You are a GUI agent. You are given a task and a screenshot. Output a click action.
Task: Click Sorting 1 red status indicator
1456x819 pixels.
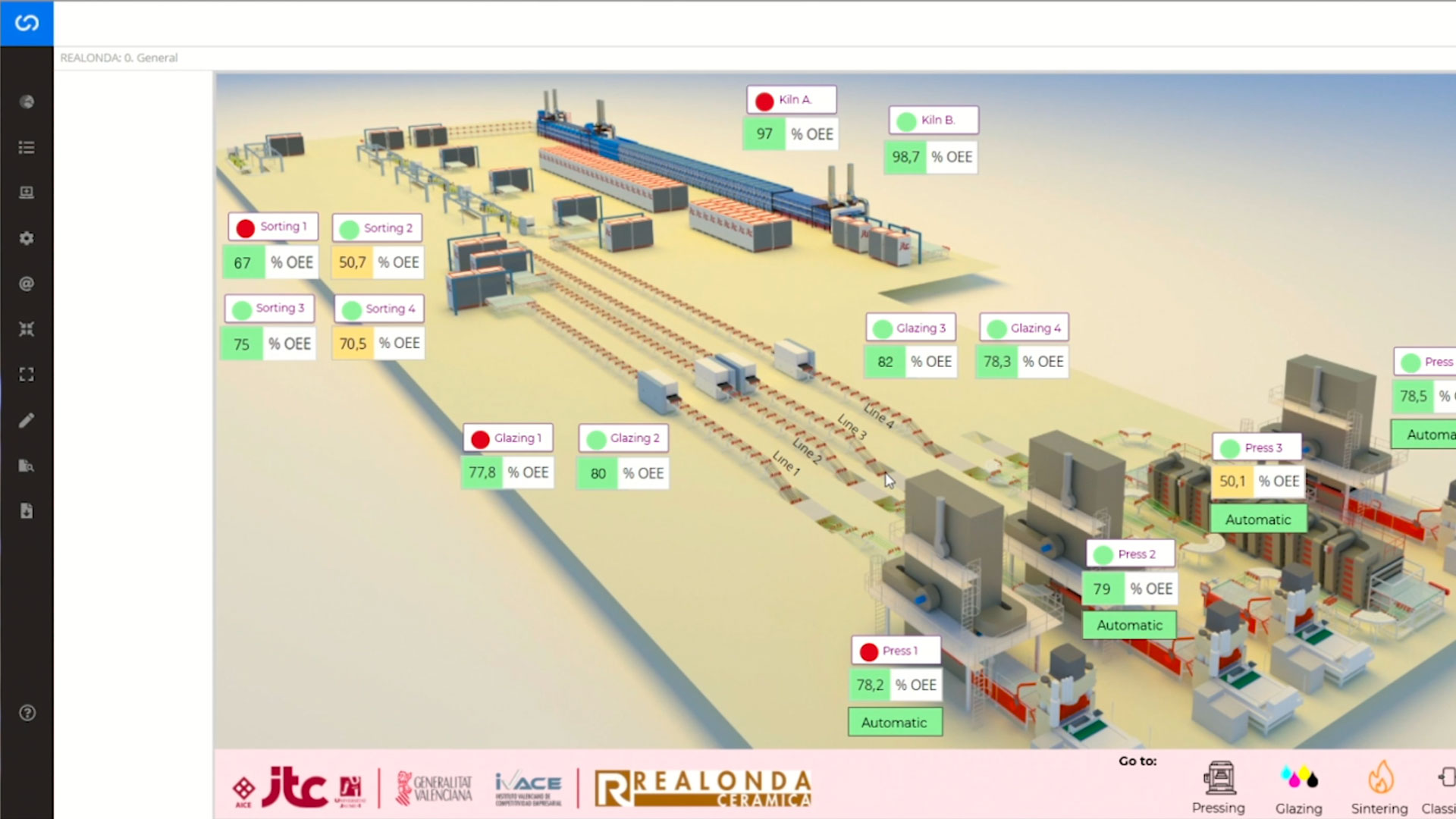pyautogui.click(x=245, y=227)
